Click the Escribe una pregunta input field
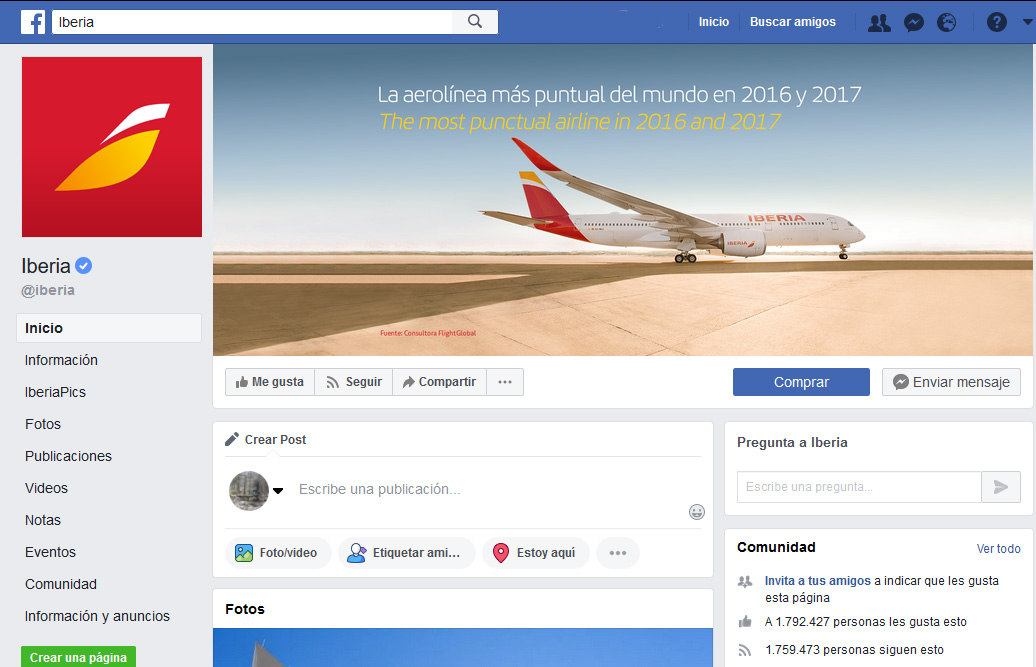The image size is (1036, 667). click(x=859, y=487)
